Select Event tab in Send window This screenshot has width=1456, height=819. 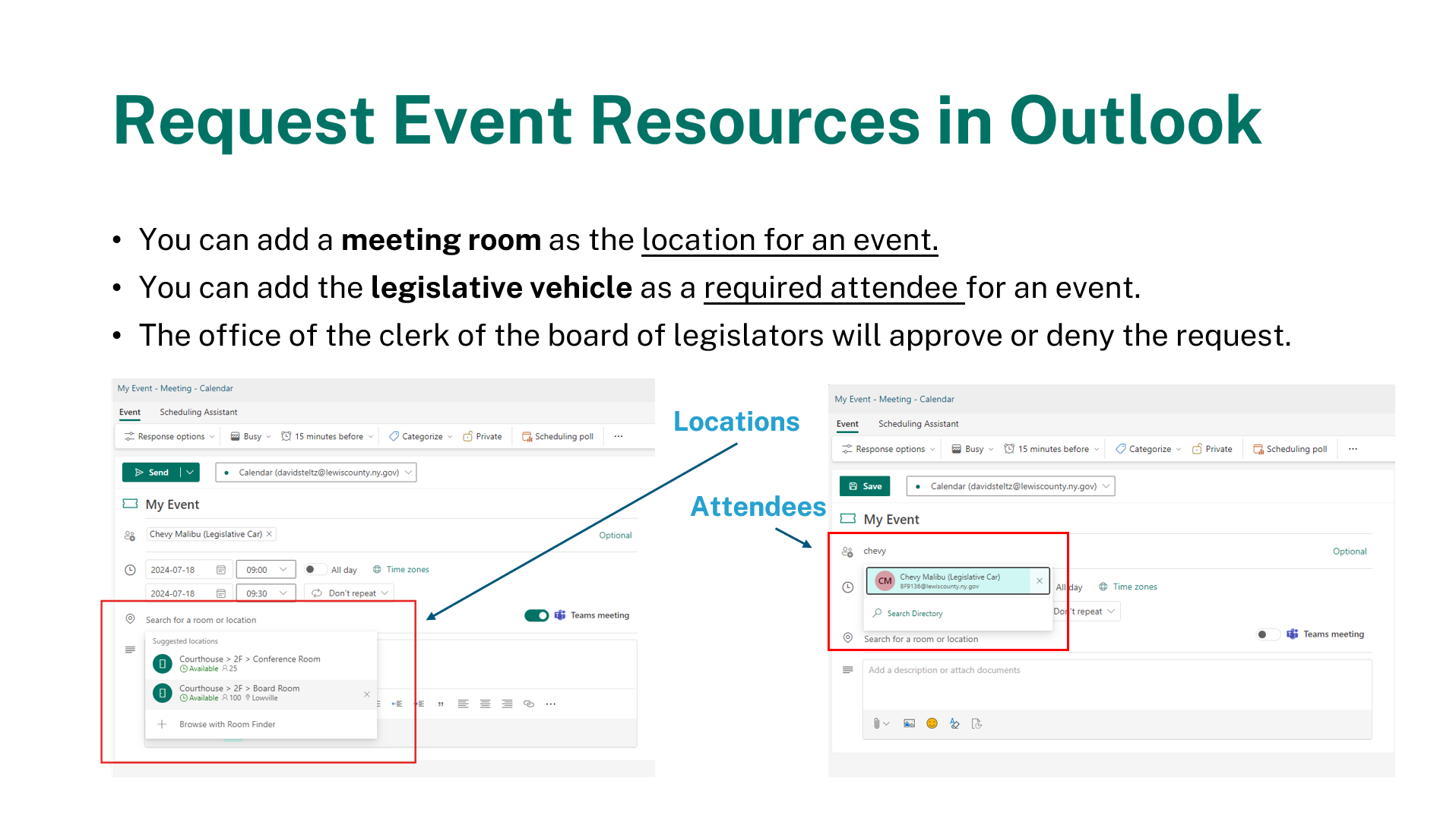[130, 412]
